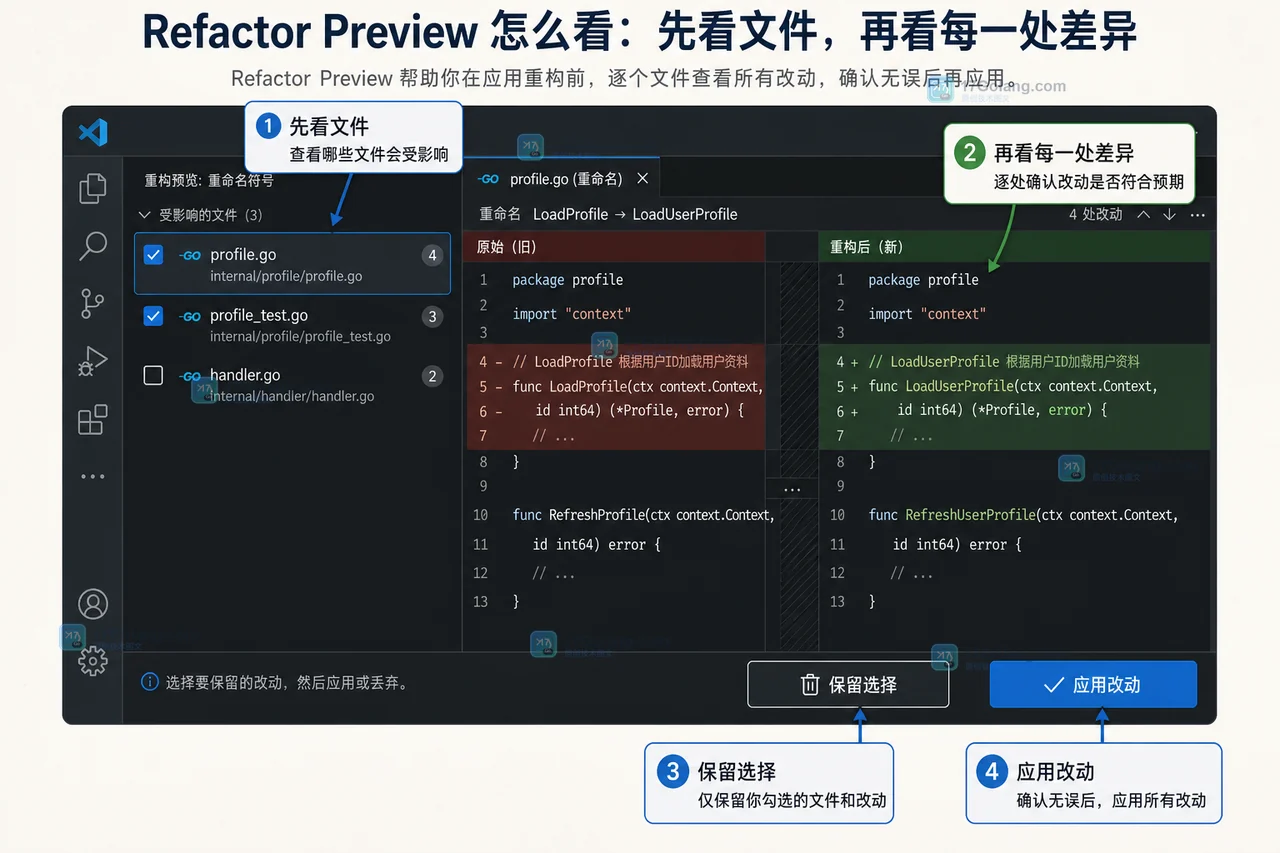
Task: Click the path internal/handler/handler.go
Action: 292,396
